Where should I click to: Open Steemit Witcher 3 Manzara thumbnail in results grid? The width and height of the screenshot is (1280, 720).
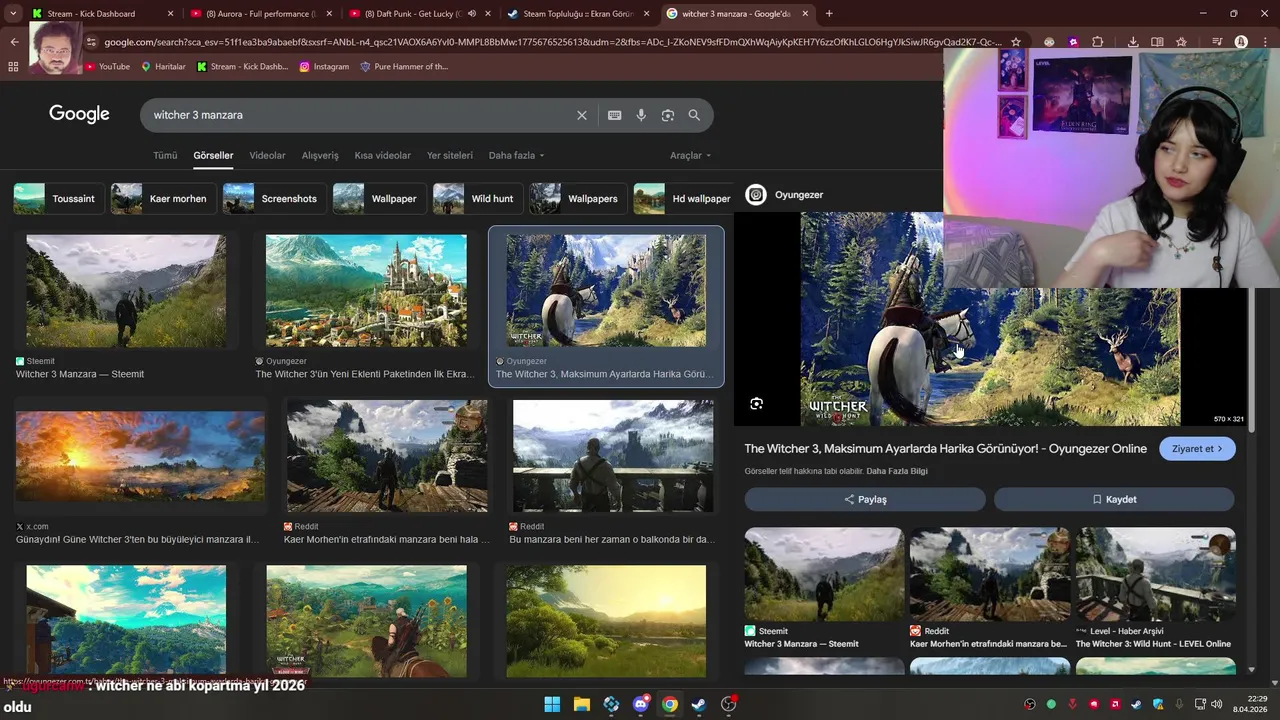point(126,291)
